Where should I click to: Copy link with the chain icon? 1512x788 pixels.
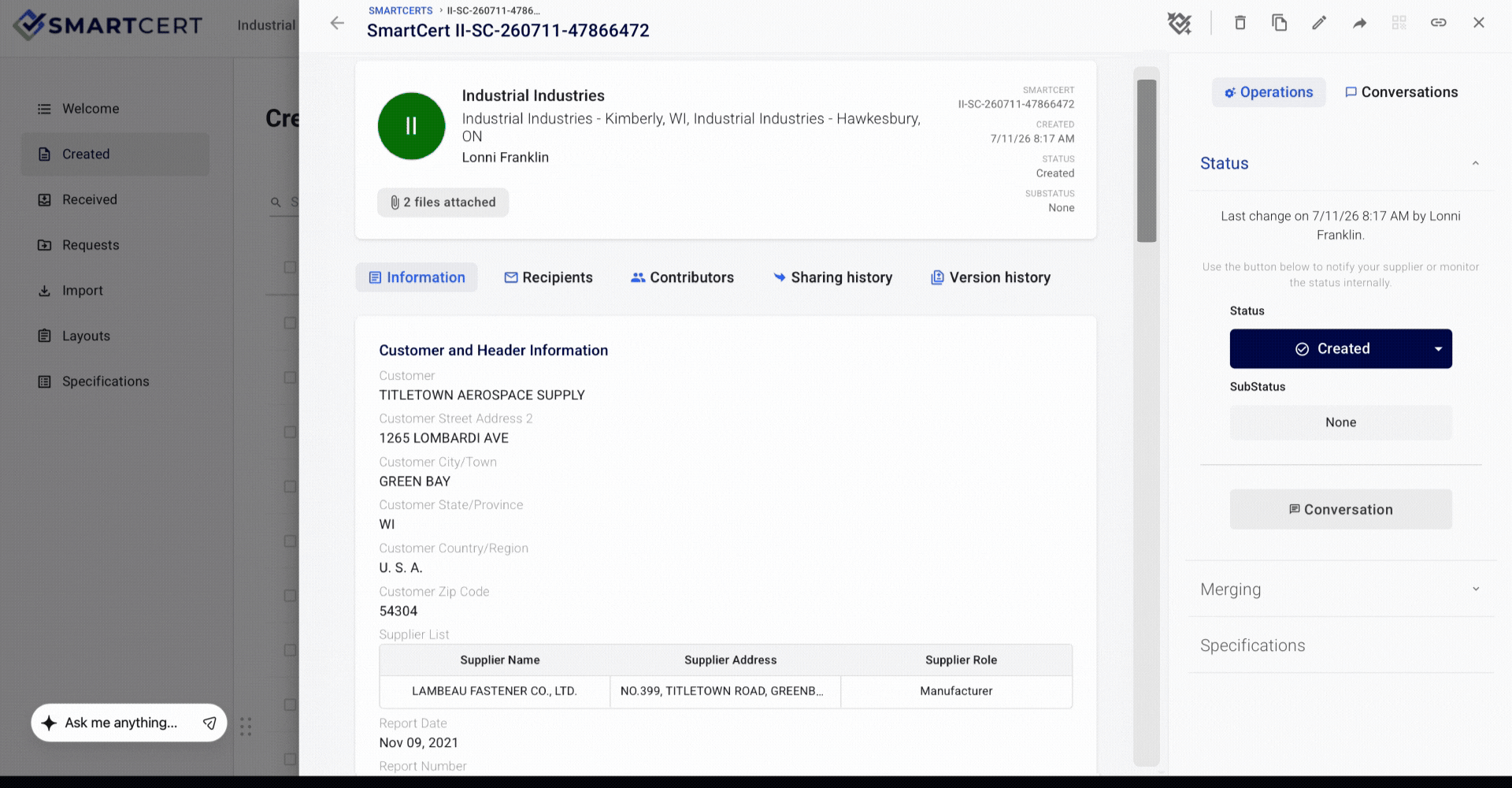point(1438,23)
